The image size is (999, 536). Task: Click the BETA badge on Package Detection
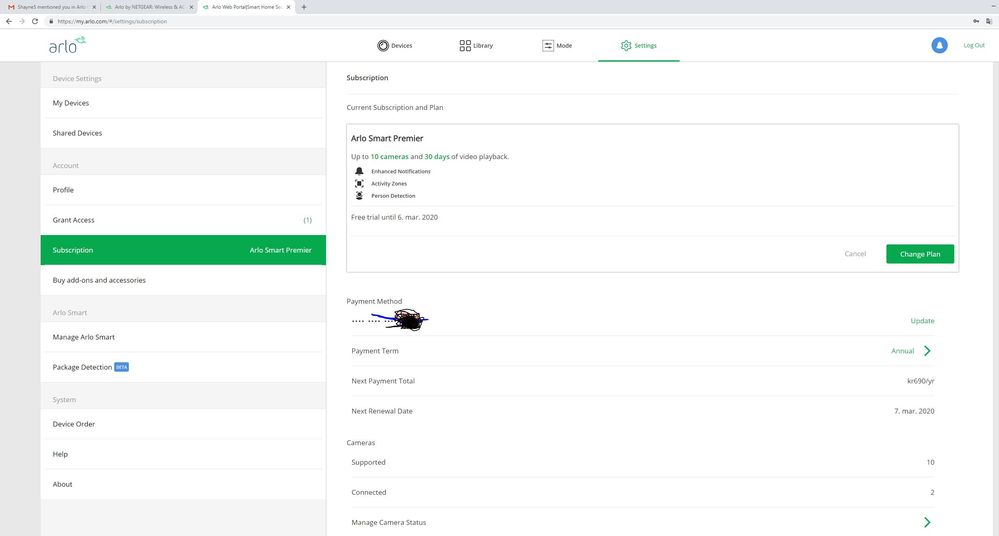point(121,367)
